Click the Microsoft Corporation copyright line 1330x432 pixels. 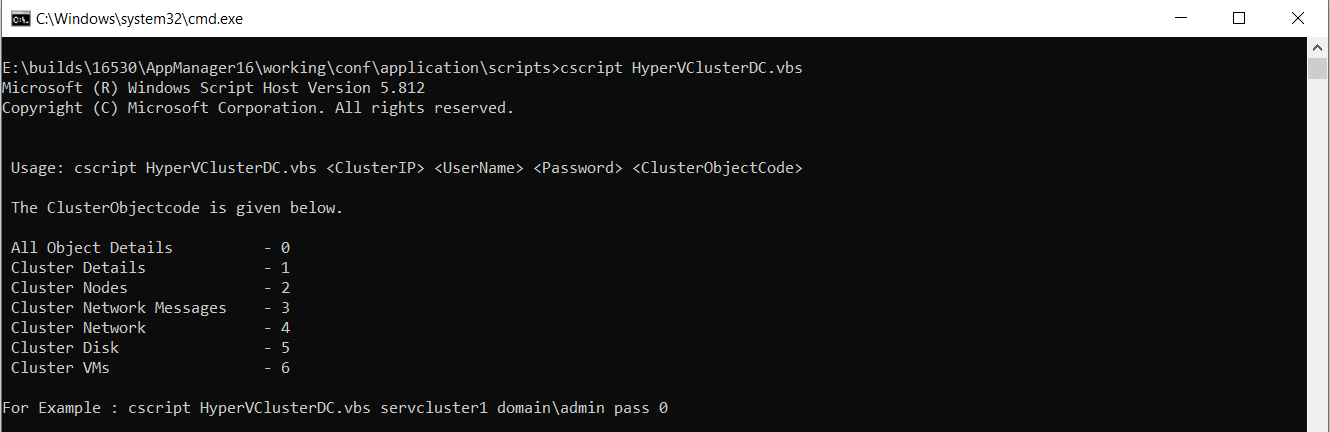click(258, 108)
